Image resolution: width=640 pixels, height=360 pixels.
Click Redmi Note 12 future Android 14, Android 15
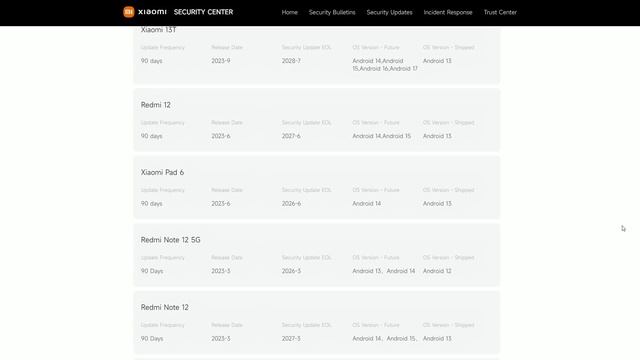385,338
